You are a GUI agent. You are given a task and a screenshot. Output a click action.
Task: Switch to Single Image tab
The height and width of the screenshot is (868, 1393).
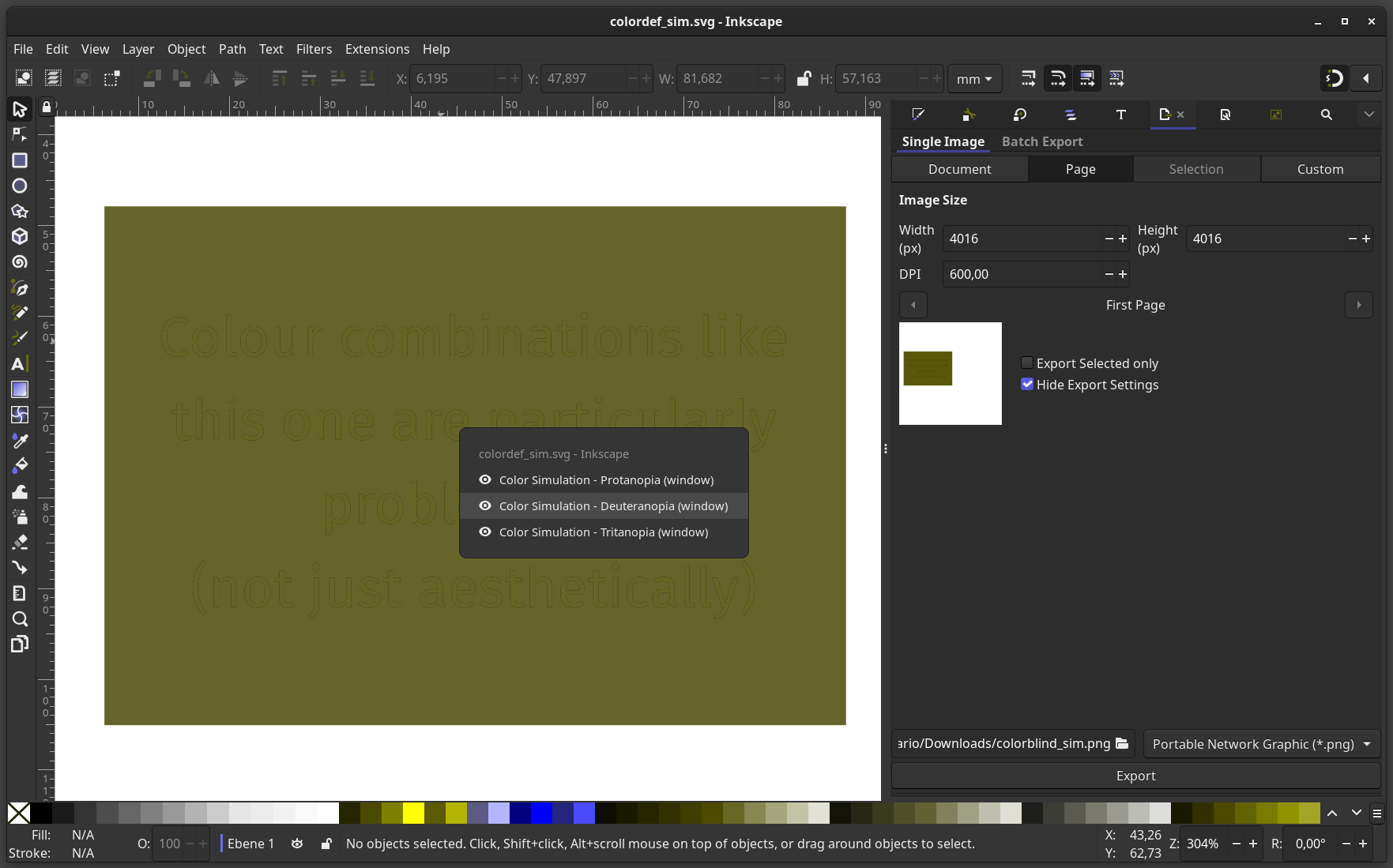(x=943, y=141)
